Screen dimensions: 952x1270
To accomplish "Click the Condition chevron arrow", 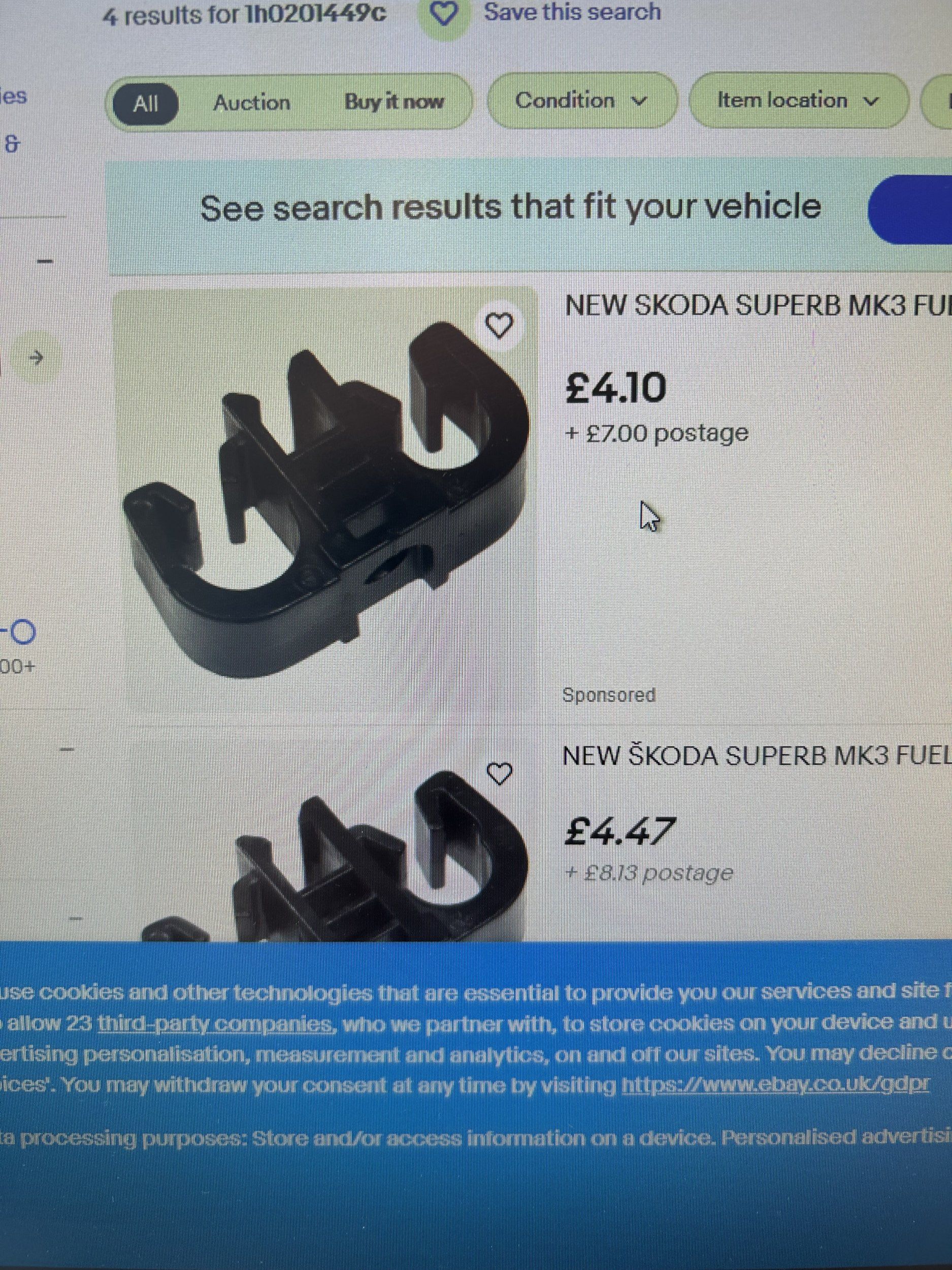I will coord(639,102).
